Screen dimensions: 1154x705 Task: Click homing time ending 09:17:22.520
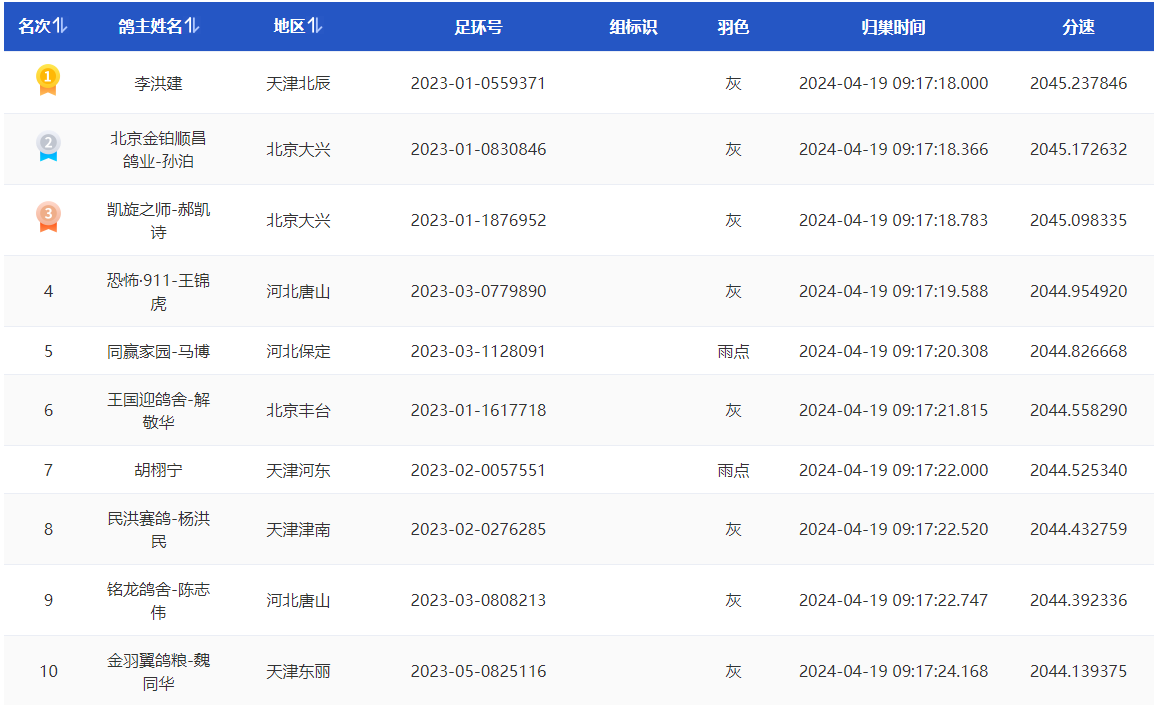point(893,529)
